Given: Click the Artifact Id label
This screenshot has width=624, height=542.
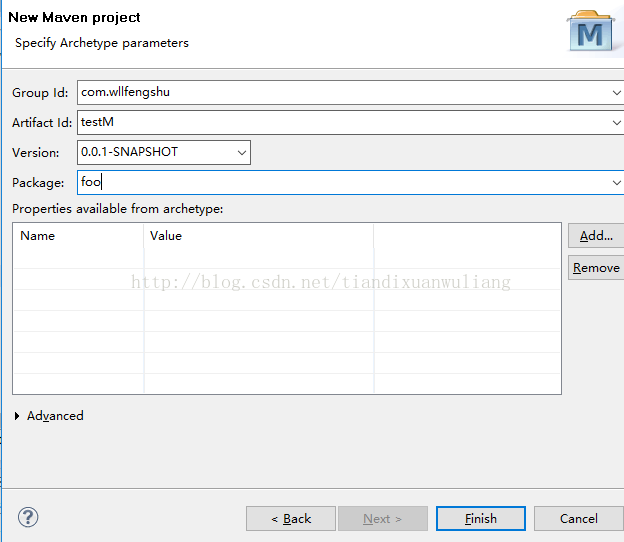Looking at the screenshot, I should pos(42,123).
